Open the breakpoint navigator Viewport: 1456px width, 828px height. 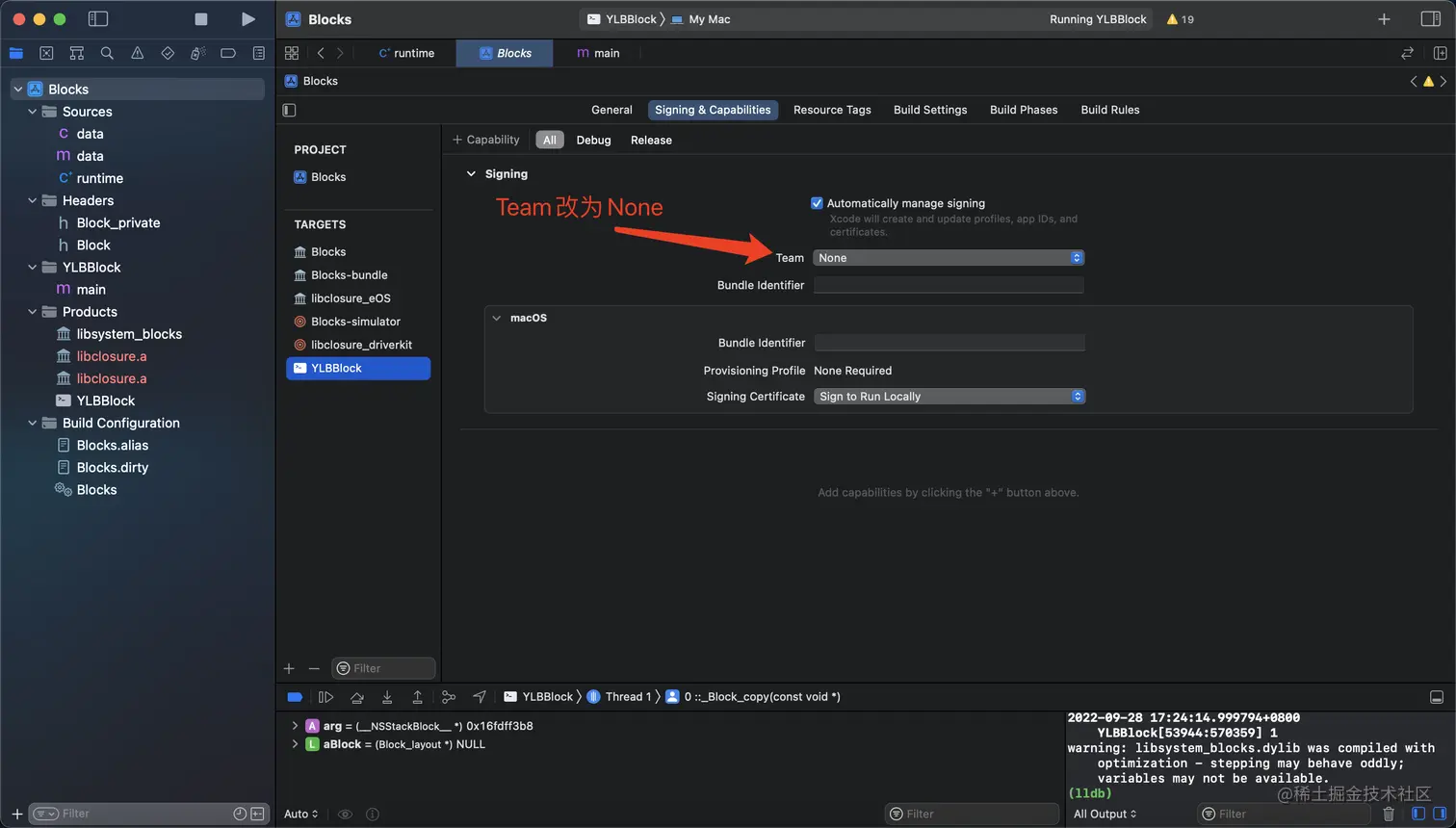pyautogui.click(x=228, y=53)
